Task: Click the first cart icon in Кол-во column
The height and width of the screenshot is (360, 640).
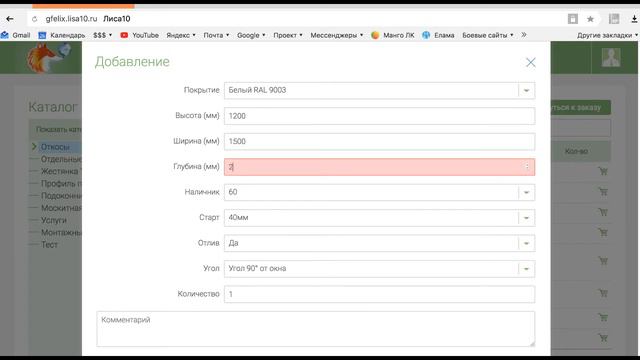Action: (x=603, y=171)
